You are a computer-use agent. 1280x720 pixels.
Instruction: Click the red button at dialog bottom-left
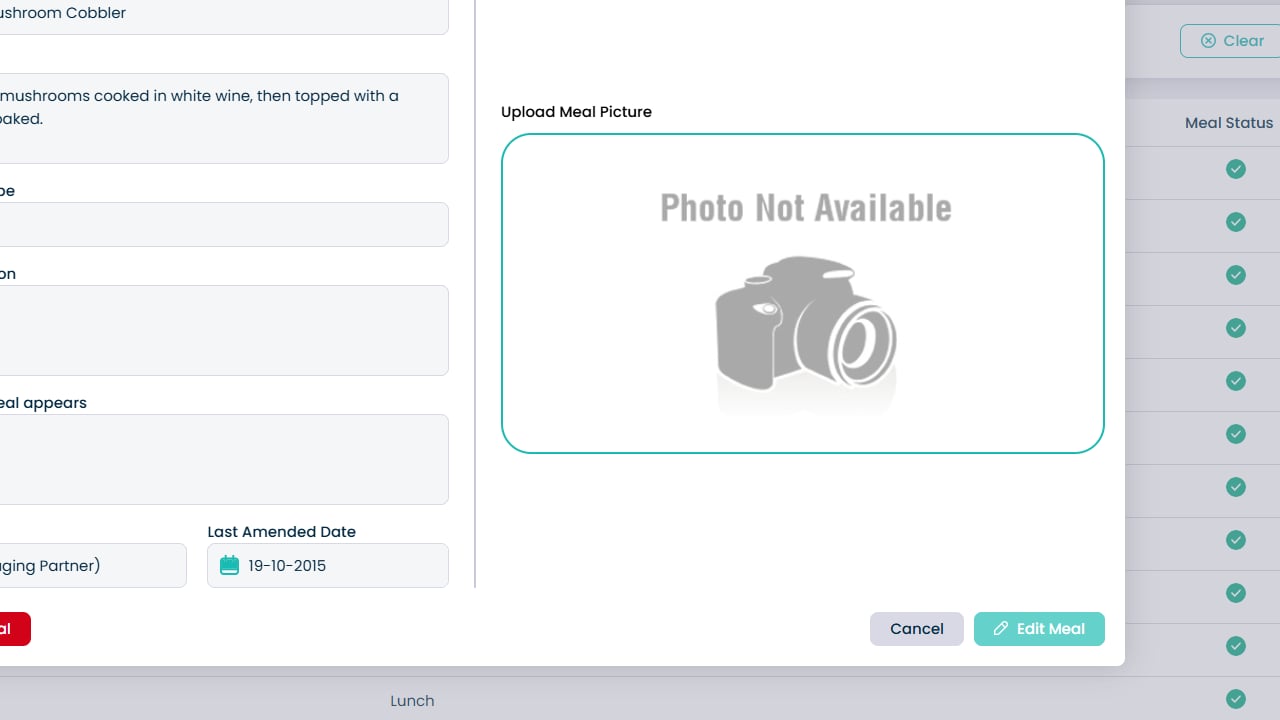coord(12,629)
